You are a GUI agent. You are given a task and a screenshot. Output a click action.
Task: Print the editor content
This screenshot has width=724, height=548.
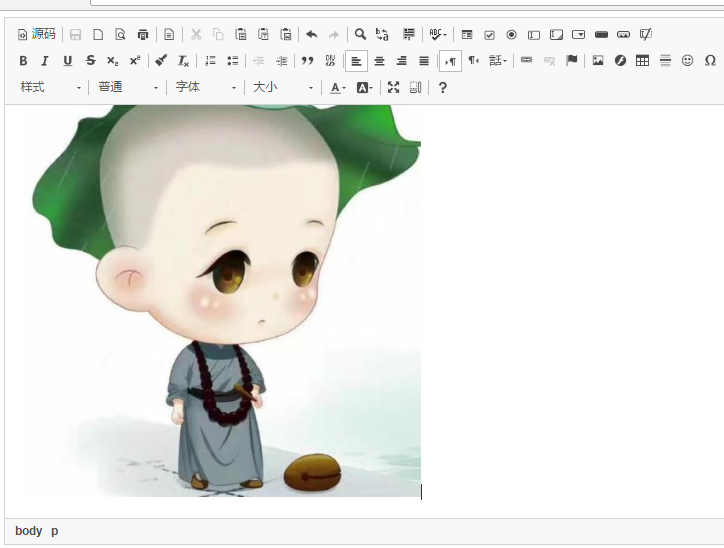point(143,35)
